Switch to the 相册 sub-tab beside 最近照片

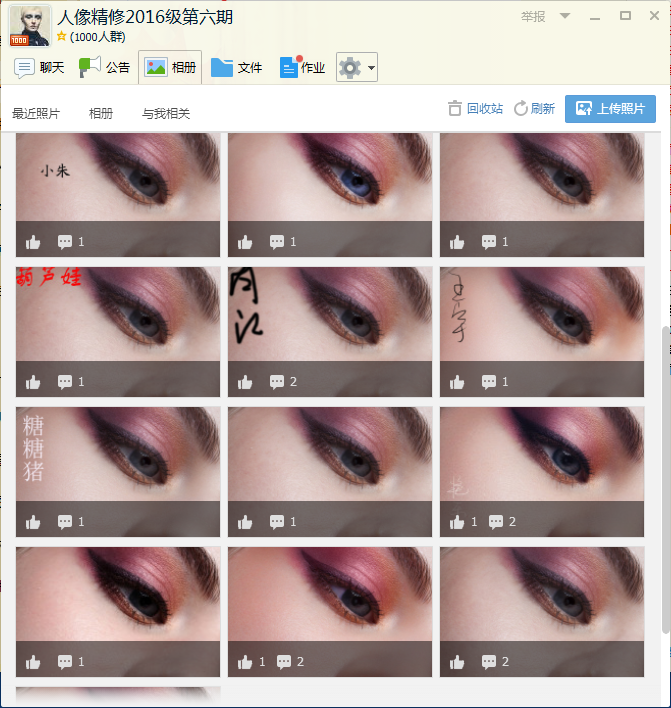(101, 113)
